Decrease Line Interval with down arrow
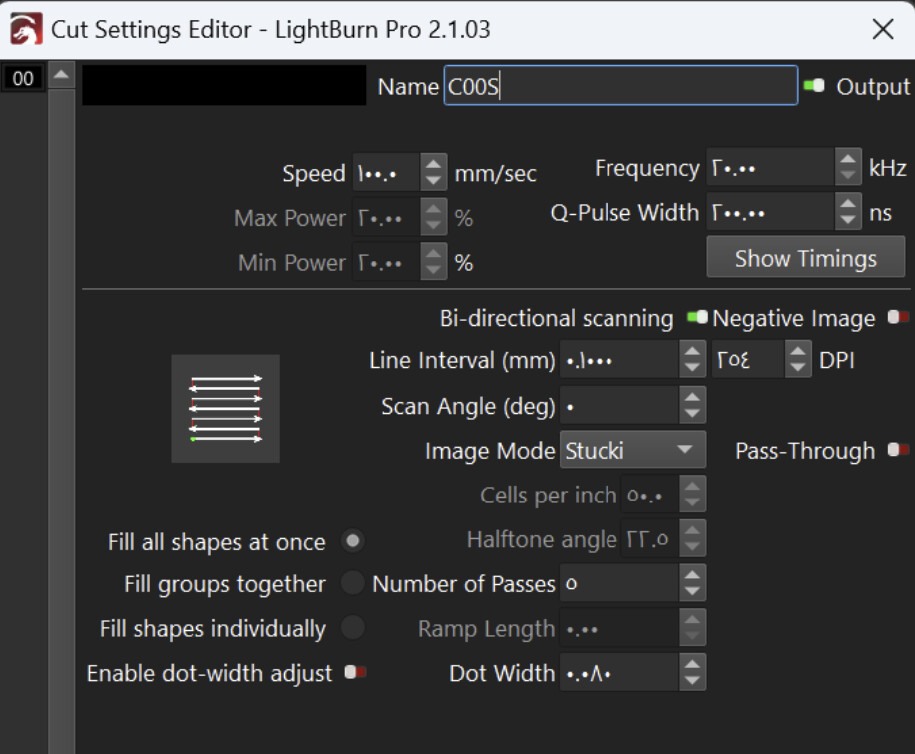This screenshot has width=915, height=754. 692,369
